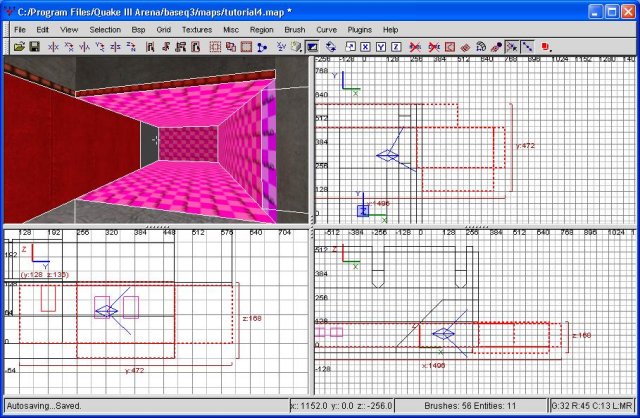Apply Hollow with the dotted square icon
This screenshot has width=640, height=418.
click(215, 47)
